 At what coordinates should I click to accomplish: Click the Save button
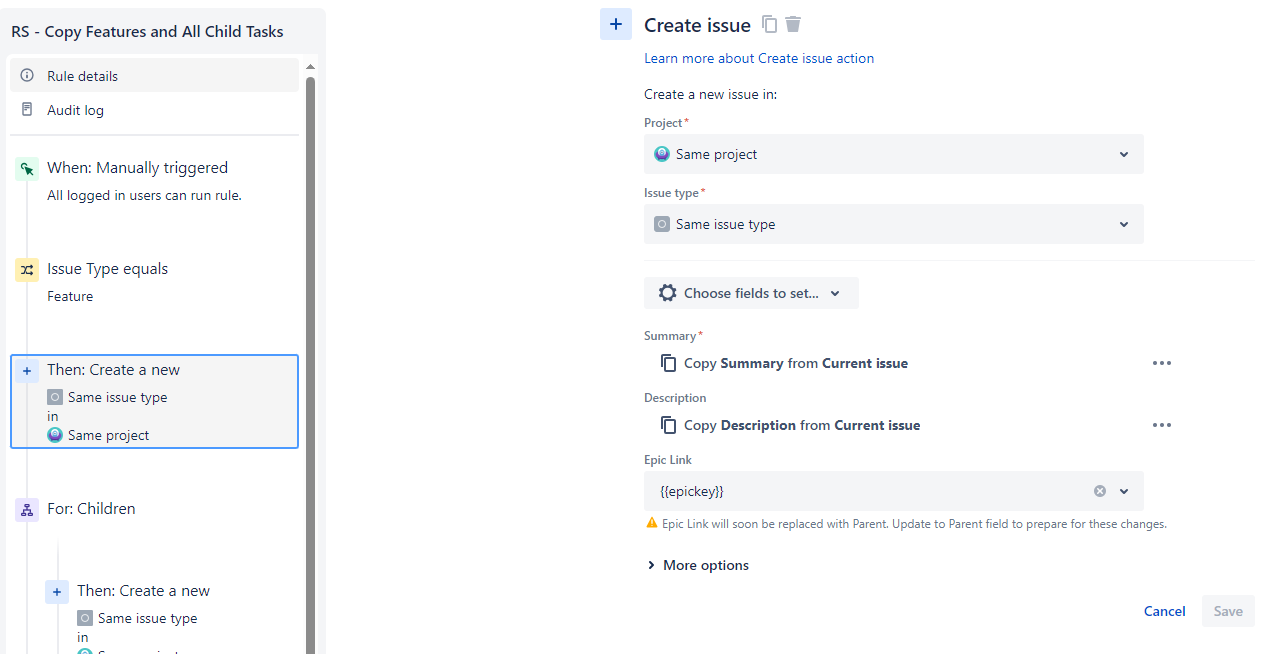pyautogui.click(x=1228, y=611)
